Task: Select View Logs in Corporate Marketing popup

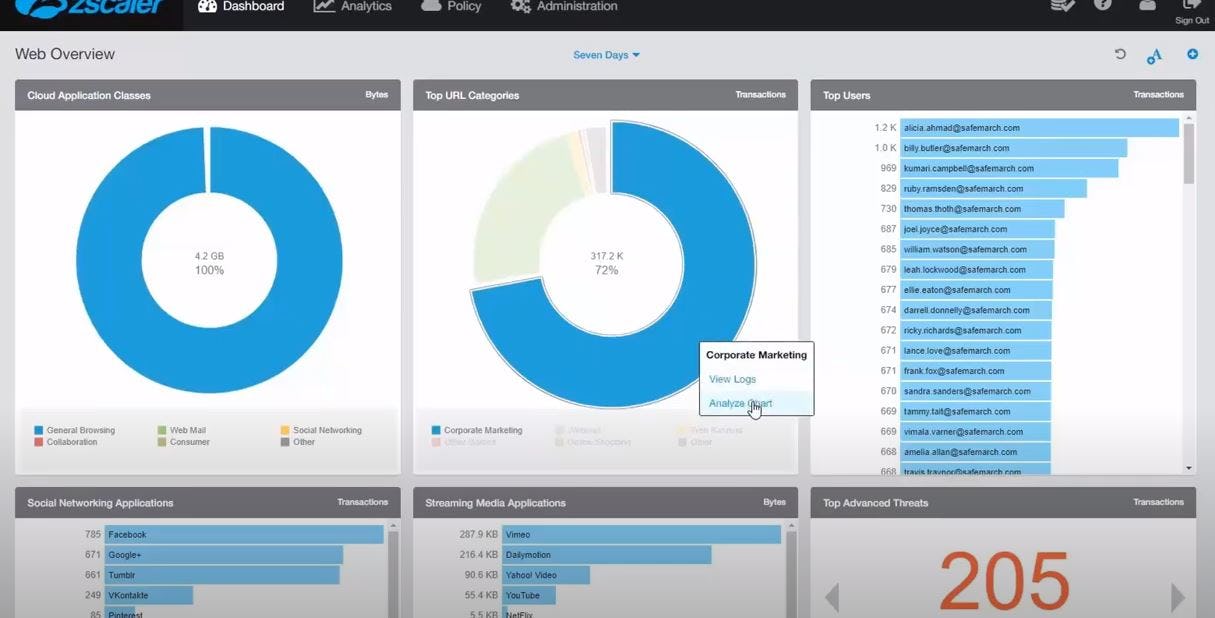Action: point(732,379)
